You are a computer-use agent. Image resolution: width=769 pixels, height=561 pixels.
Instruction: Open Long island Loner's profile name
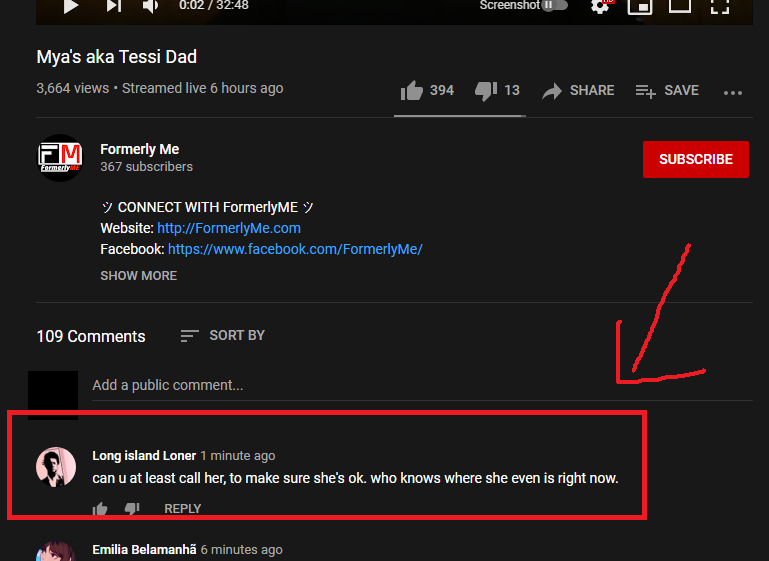(144, 456)
